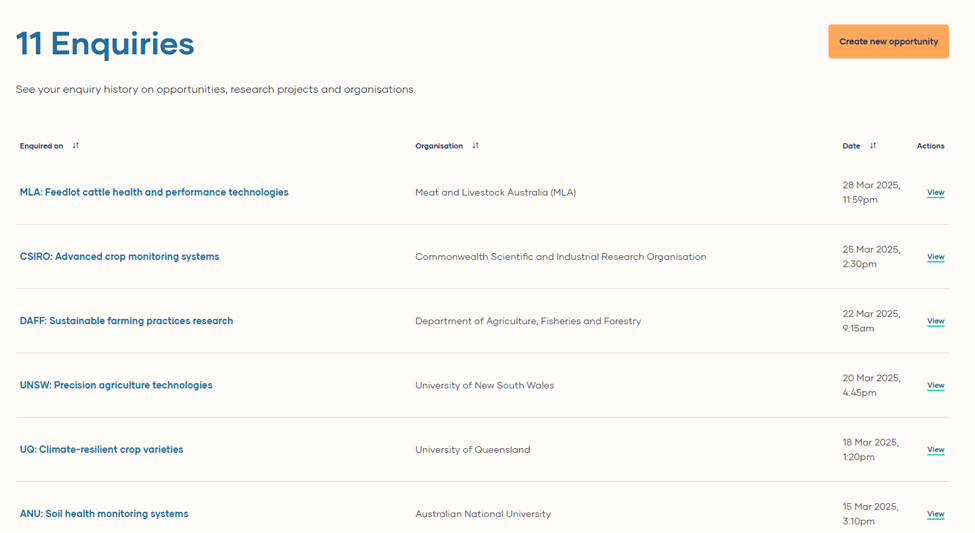This screenshot has width=975, height=533.
Task: View the UQ enquiry from 18 Mar
Action: tap(935, 450)
